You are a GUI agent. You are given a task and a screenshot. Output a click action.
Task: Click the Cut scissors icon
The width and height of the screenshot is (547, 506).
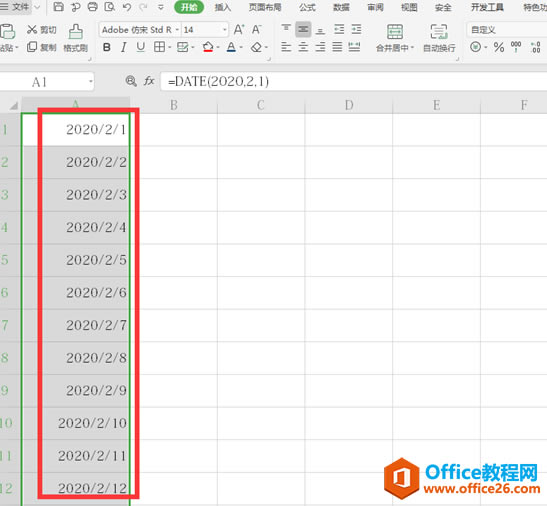[x=32, y=30]
